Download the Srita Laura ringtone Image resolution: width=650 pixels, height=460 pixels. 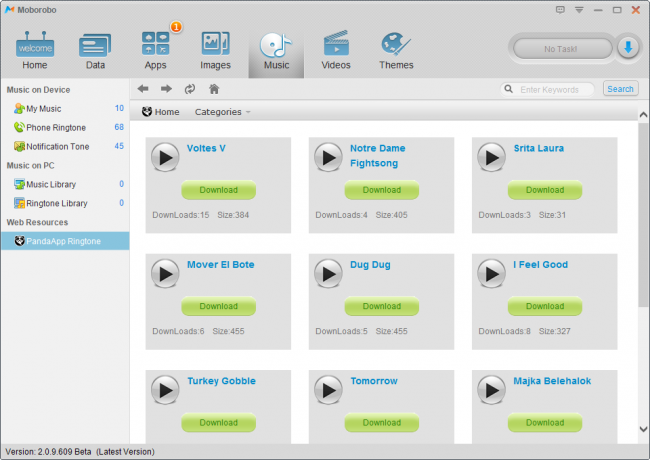coord(545,190)
